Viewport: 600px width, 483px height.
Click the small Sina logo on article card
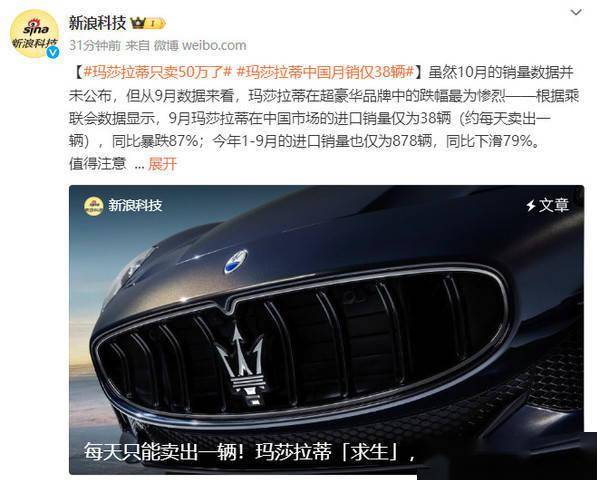[x=93, y=206]
